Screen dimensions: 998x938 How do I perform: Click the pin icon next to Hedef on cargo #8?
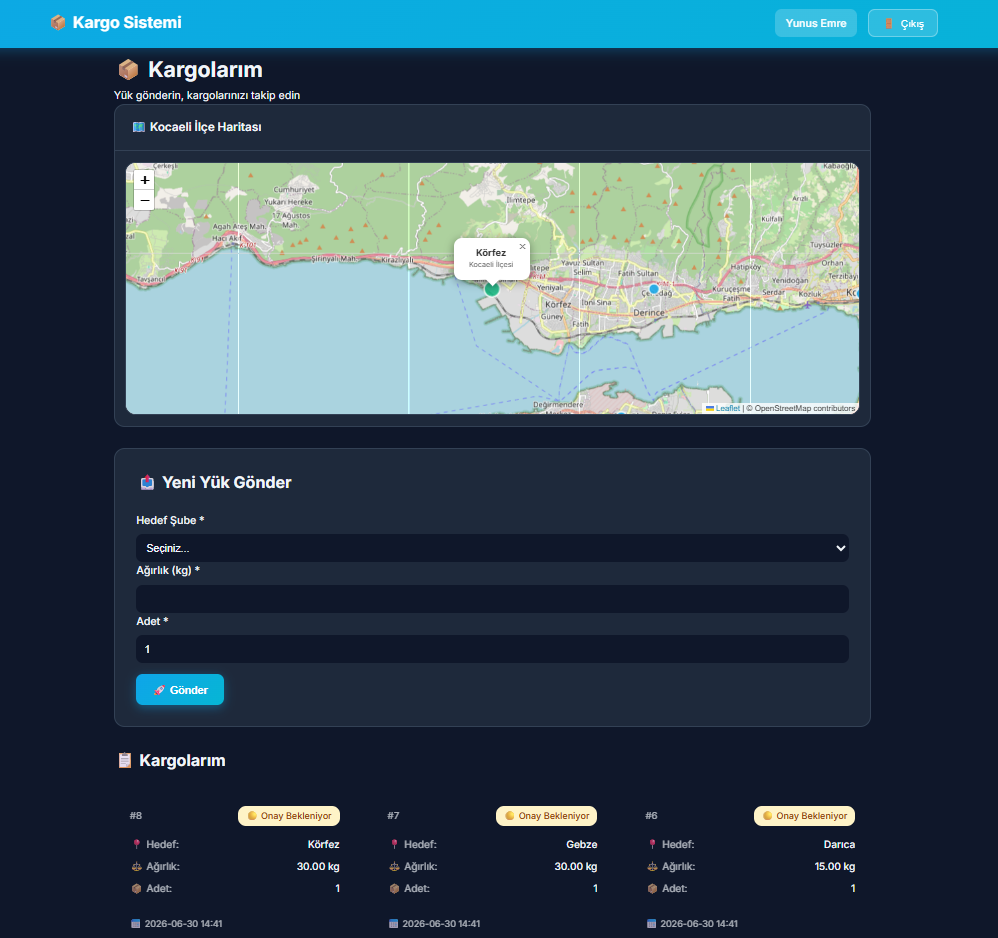pos(136,844)
